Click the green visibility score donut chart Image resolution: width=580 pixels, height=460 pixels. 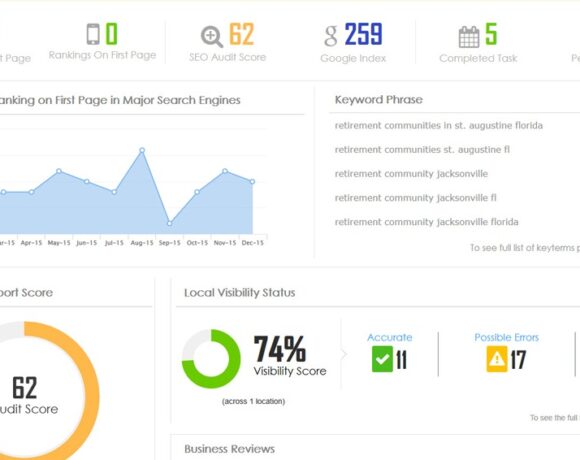tap(211, 359)
